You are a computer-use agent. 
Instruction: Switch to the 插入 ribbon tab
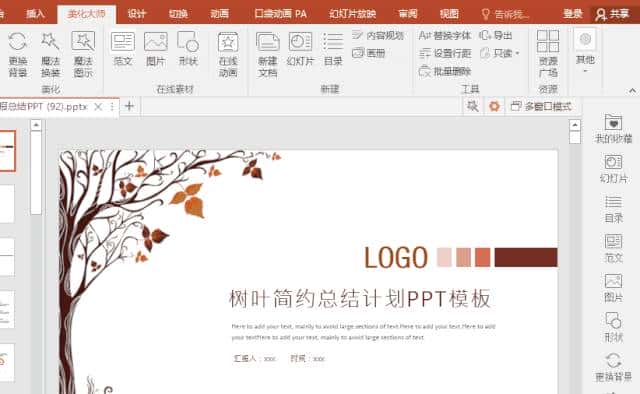(x=35, y=14)
